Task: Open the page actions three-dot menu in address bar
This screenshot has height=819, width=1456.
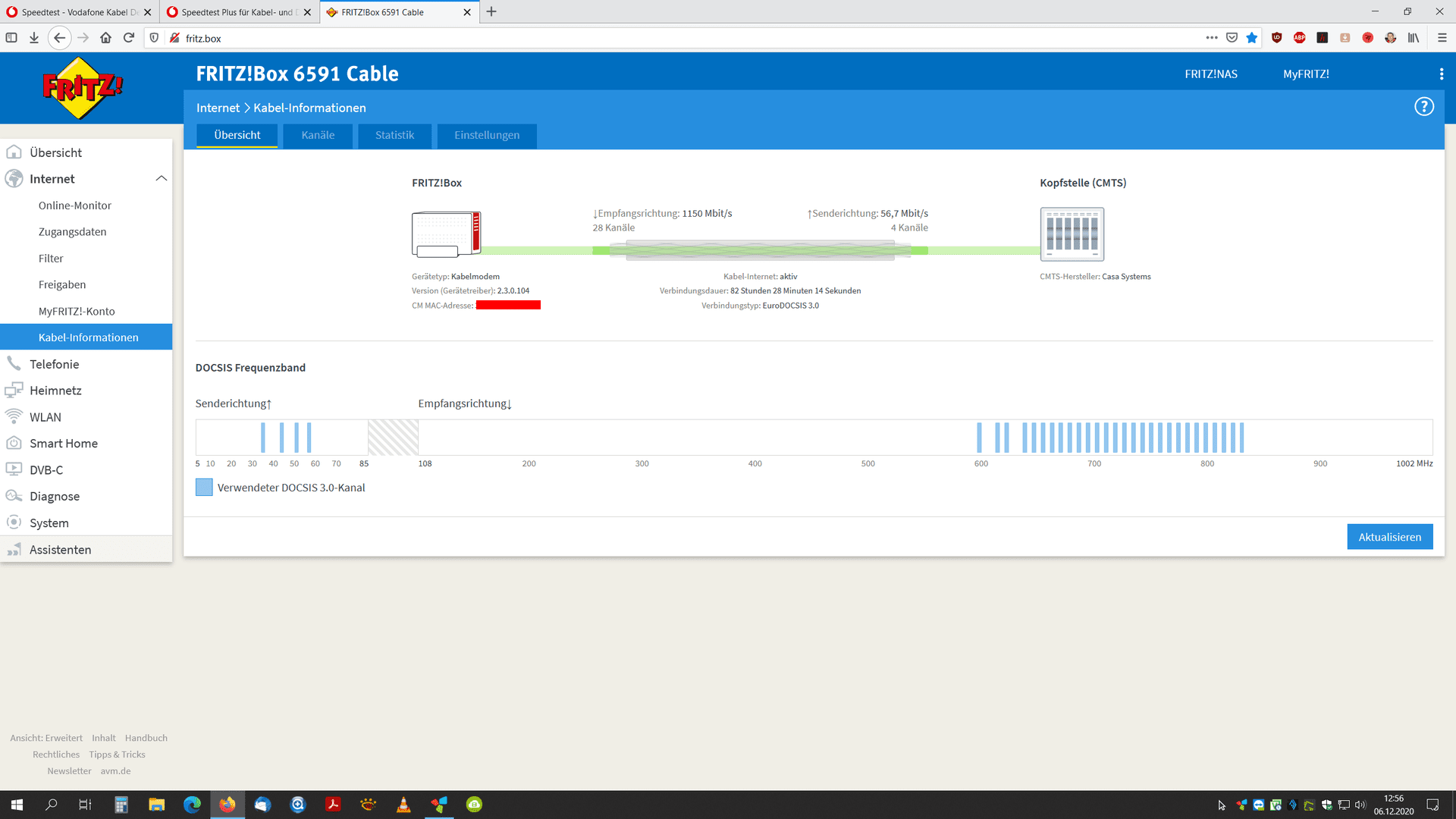Action: 1212,38
